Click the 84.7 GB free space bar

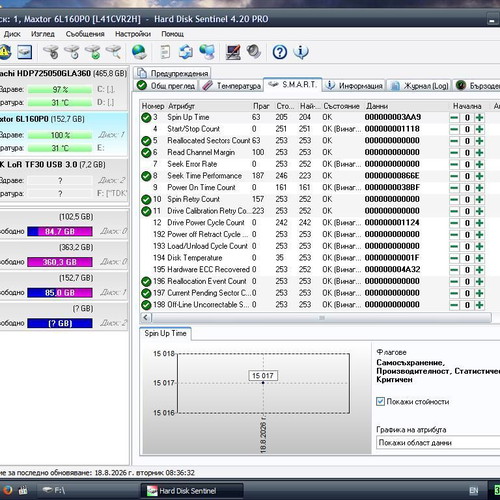point(60,231)
